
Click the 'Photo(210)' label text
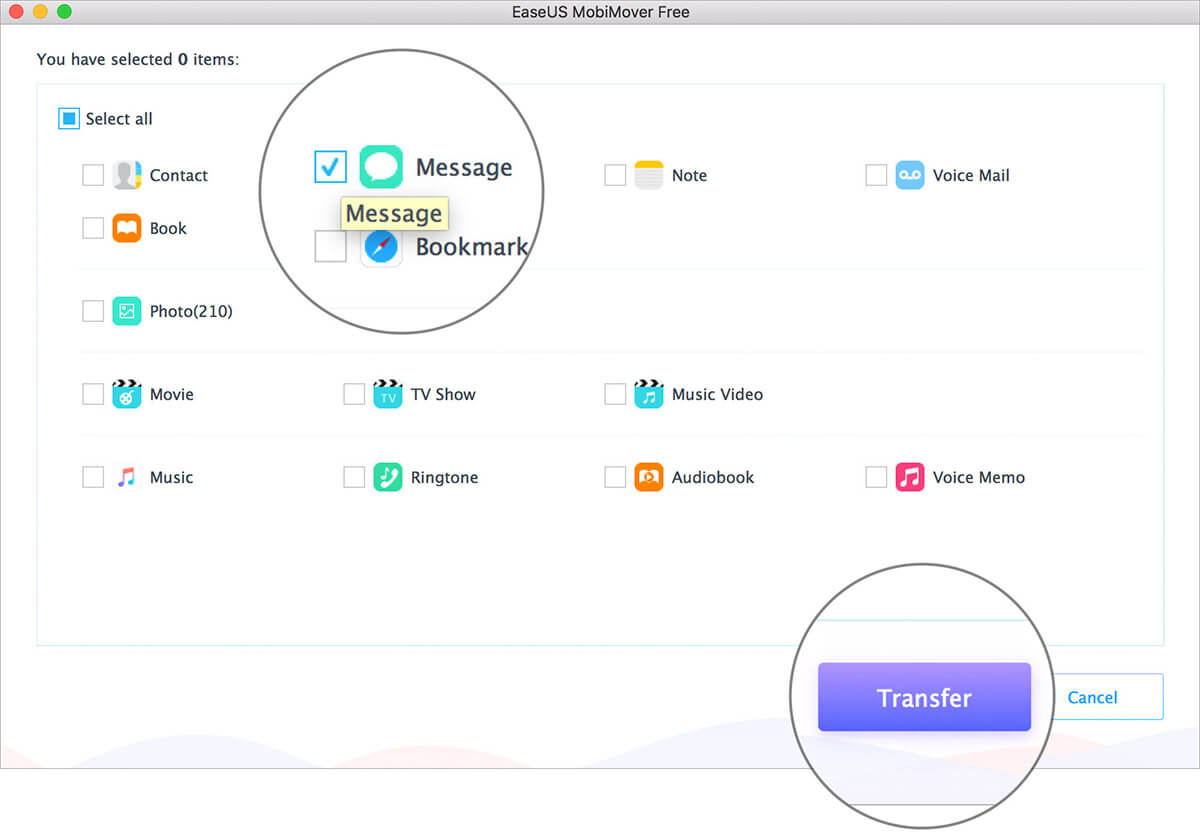[191, 311]
